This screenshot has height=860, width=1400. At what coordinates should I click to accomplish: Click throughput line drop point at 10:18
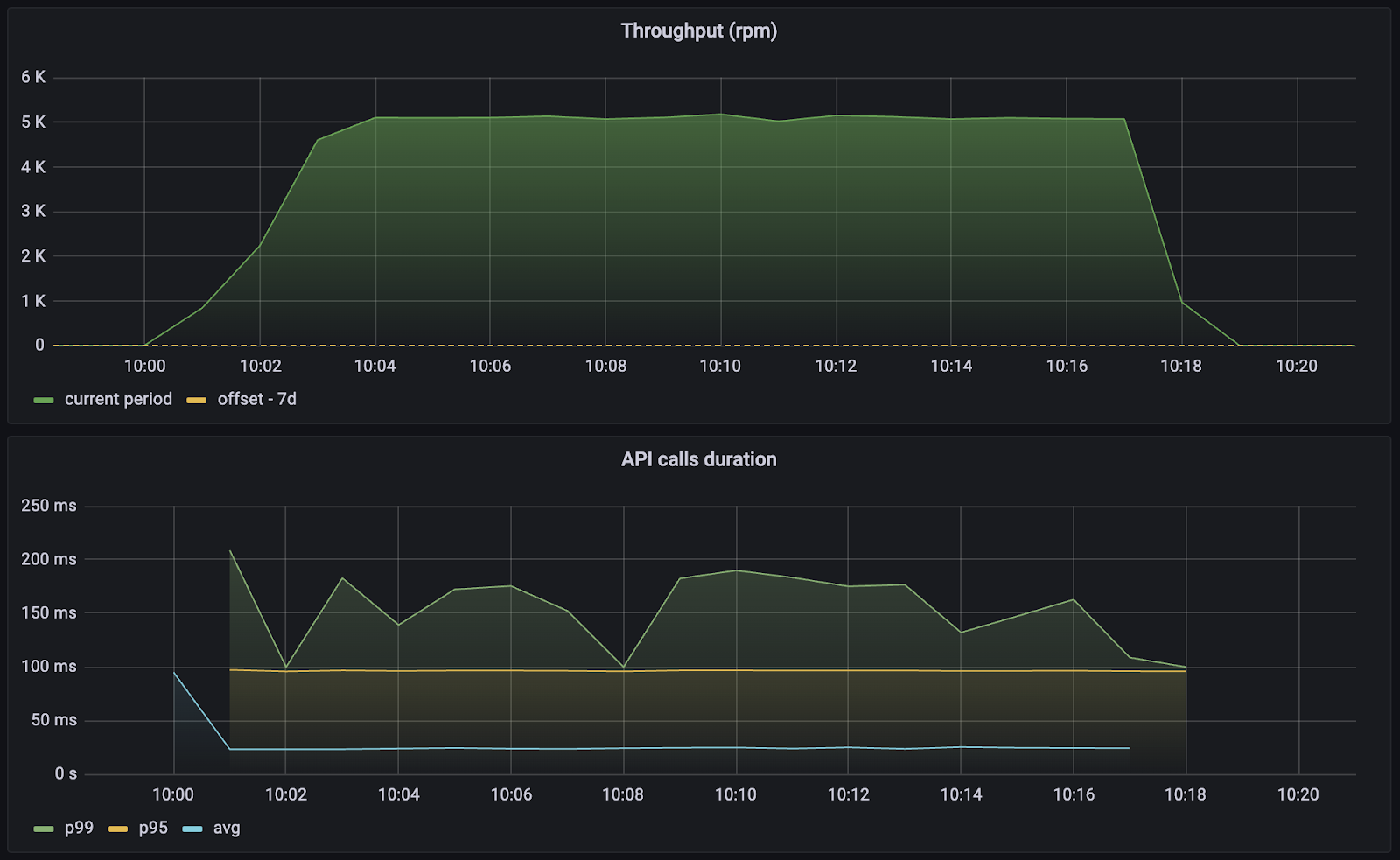point(1182,303)
